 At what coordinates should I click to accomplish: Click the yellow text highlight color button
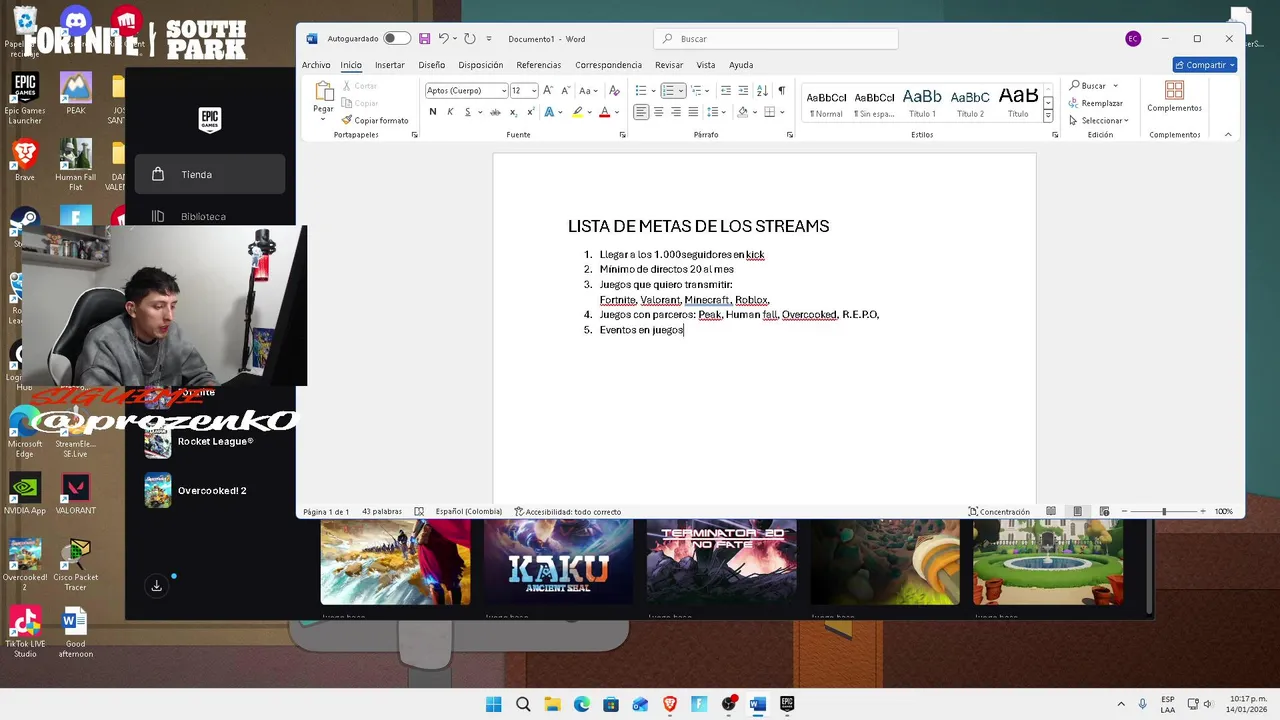pos(577,112)
